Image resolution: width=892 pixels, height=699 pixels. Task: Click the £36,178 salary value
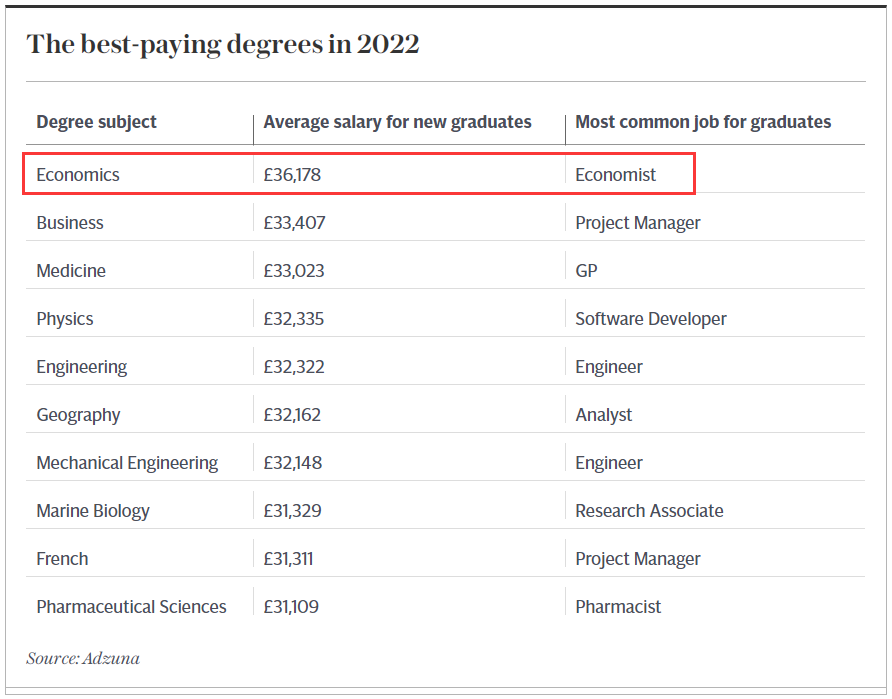tap(292, 175)
